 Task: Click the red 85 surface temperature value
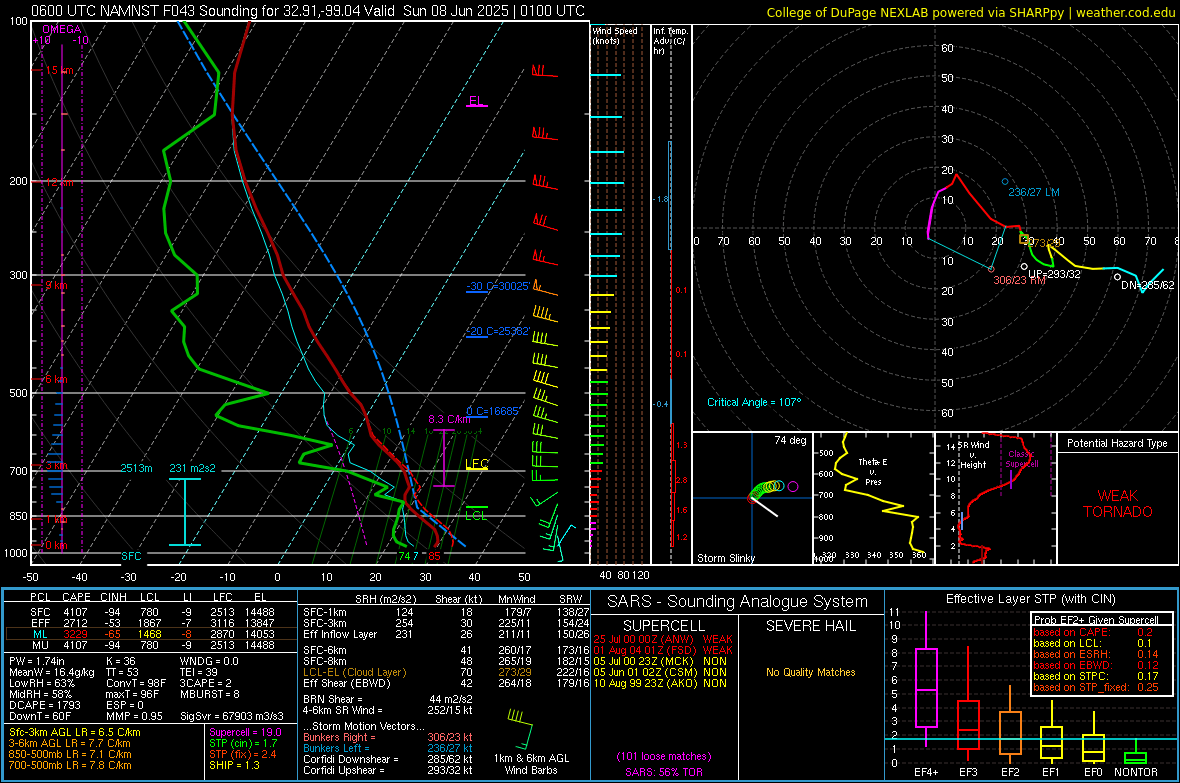click(x=434, y=556)
